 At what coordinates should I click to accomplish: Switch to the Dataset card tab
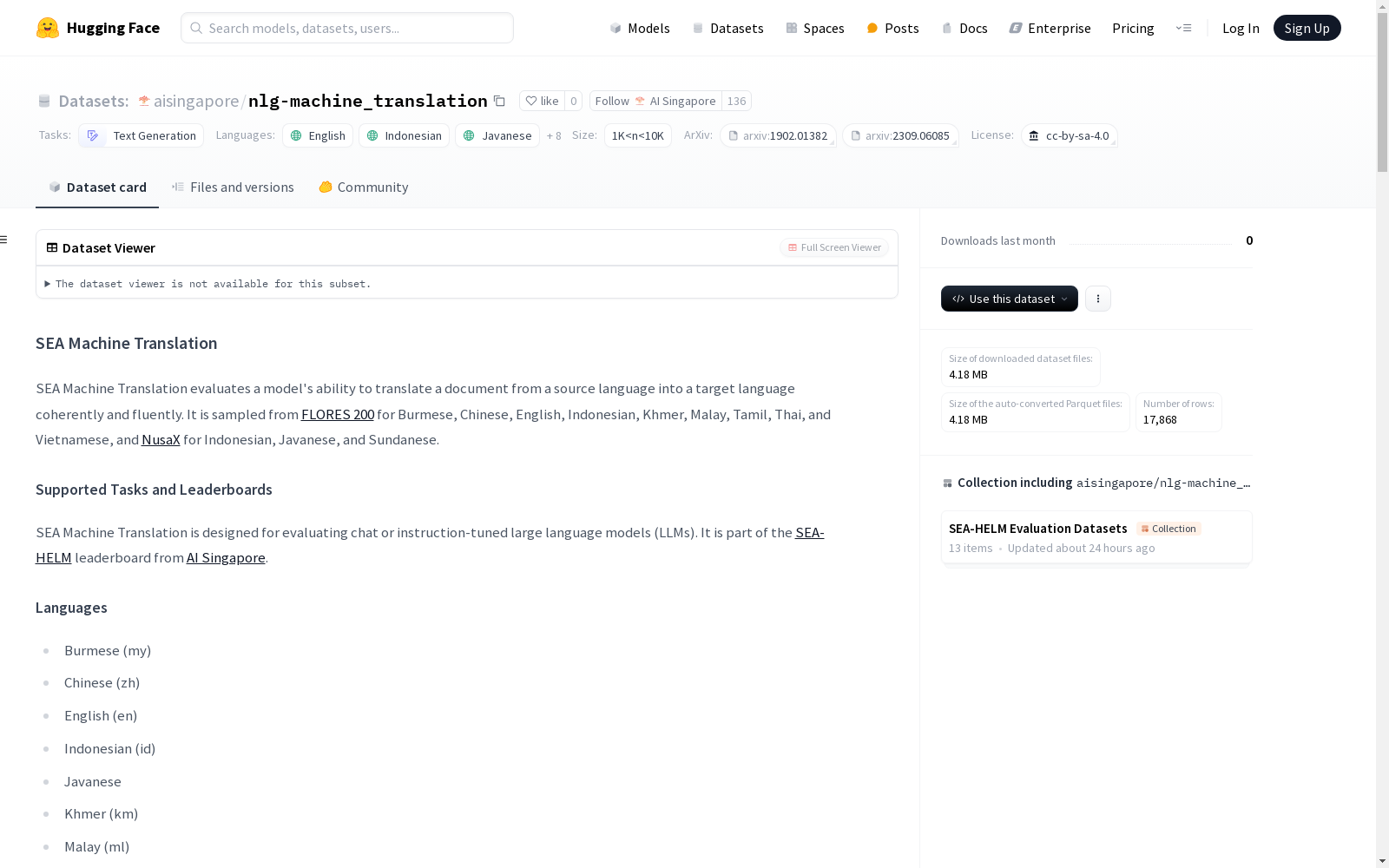[97, 187]
